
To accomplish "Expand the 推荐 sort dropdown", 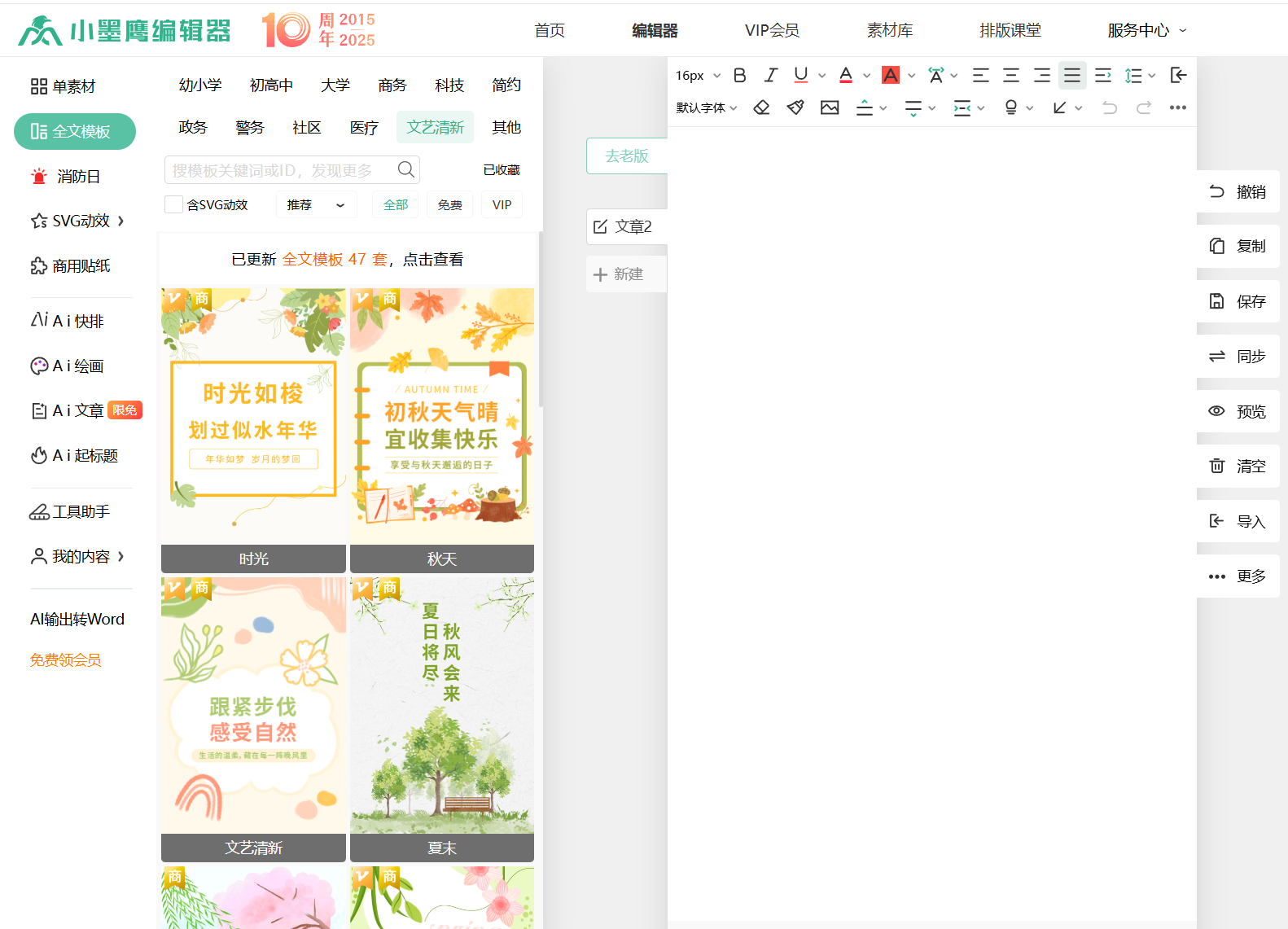I will (x=316, y=205).
